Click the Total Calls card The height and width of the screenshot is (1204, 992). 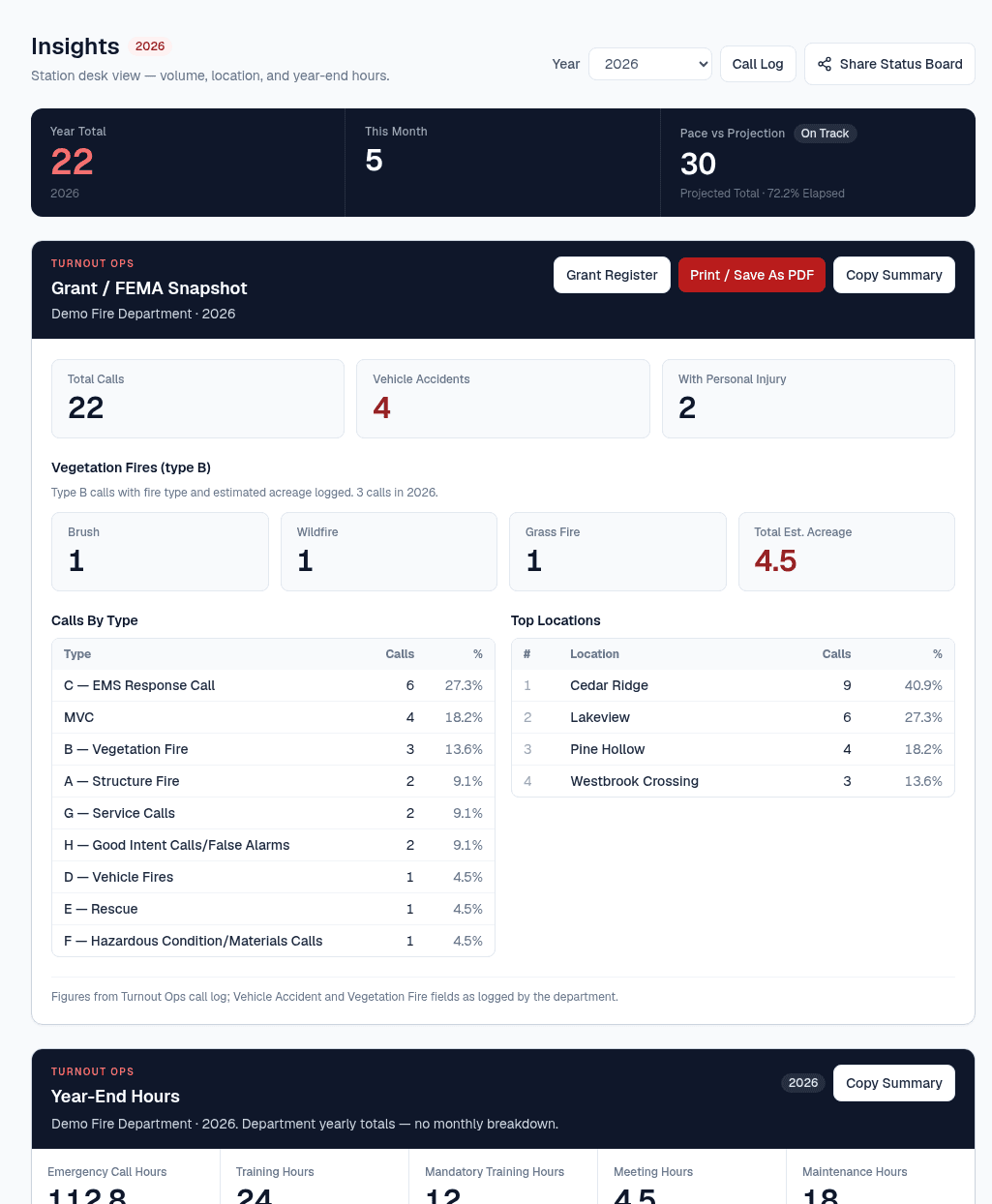click(x=197, y=399)
